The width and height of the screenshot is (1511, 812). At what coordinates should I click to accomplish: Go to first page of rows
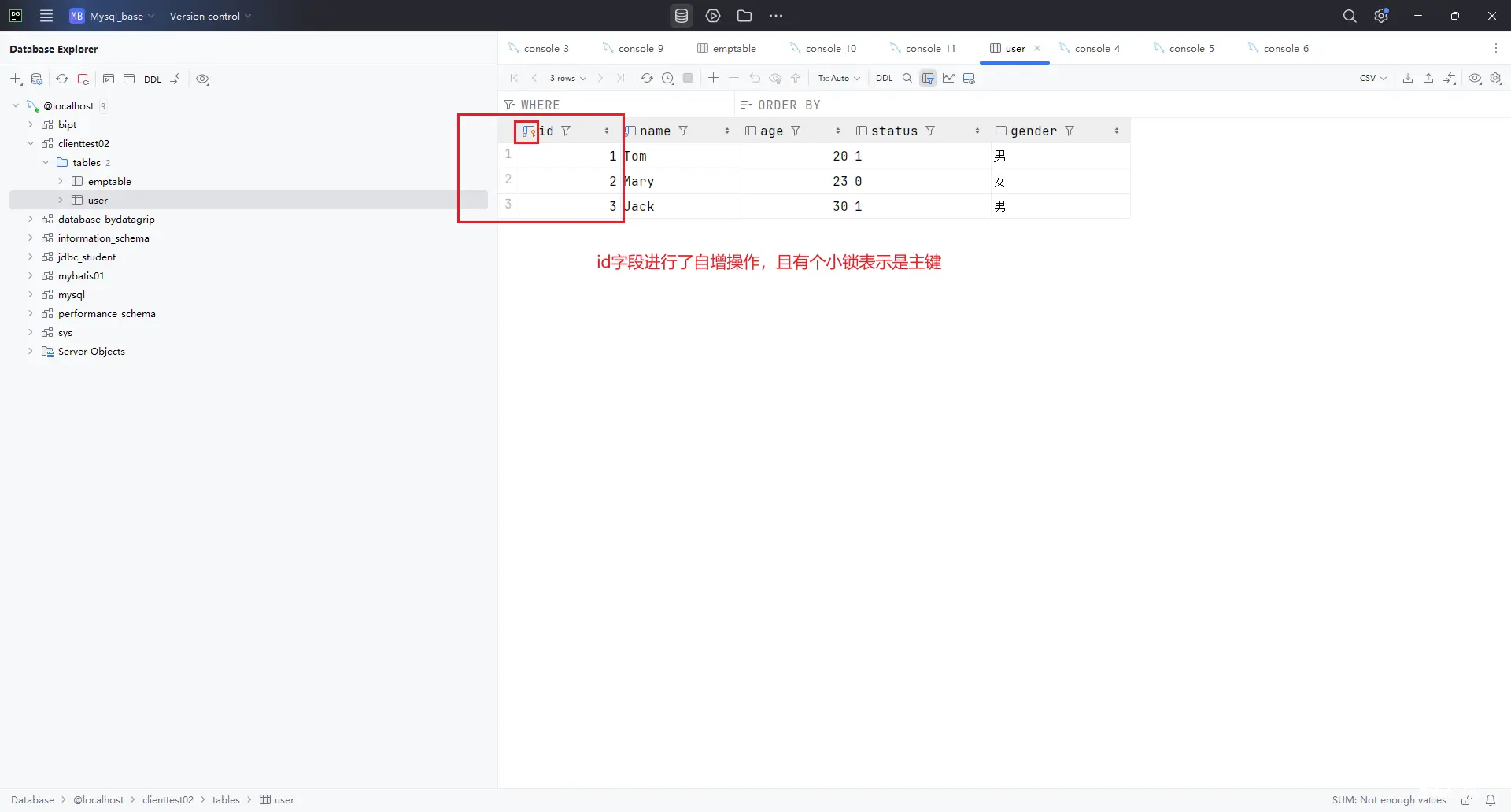coord(514,78)
